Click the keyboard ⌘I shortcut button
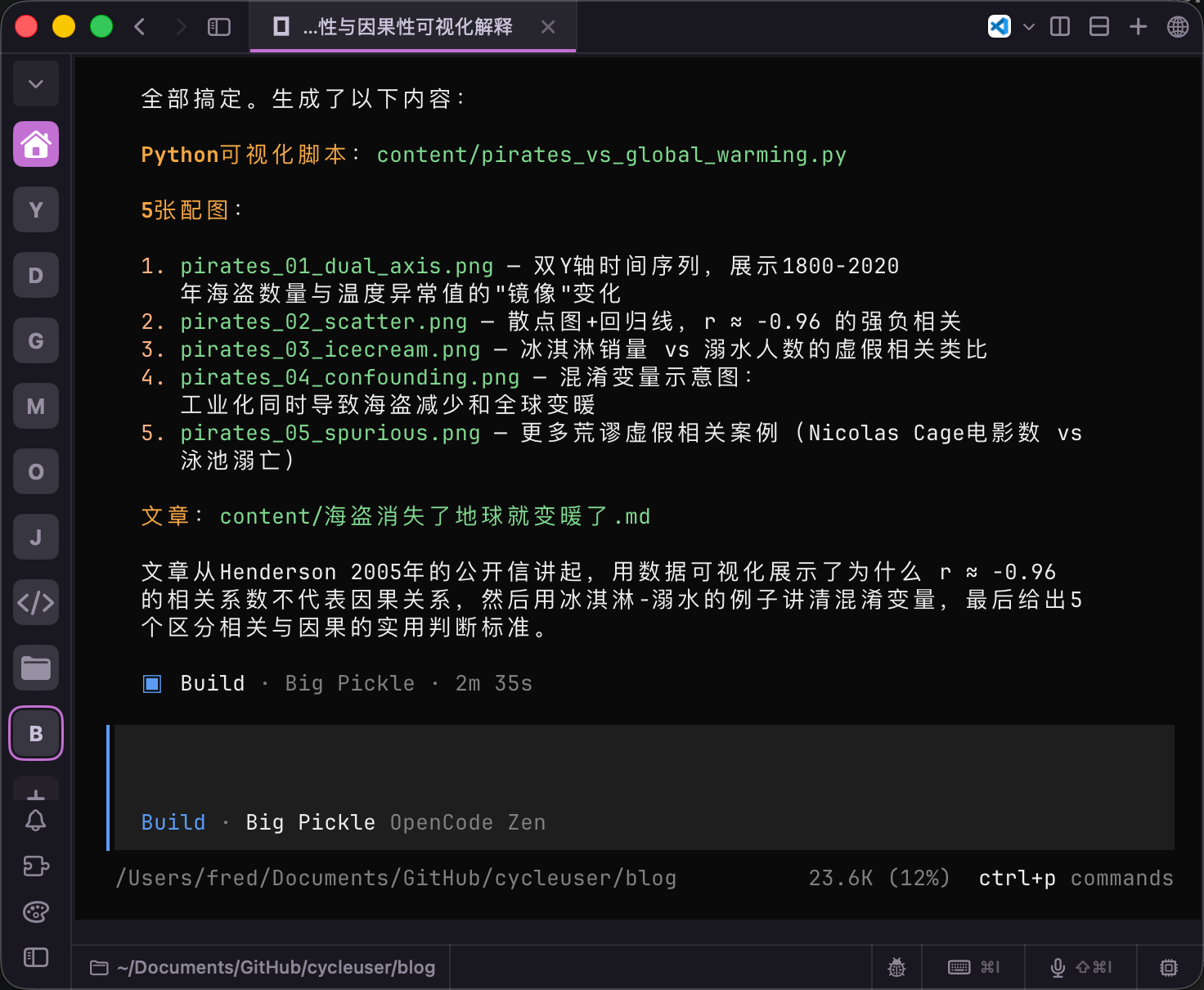1204x990 pixels. (x=974, y=968)
